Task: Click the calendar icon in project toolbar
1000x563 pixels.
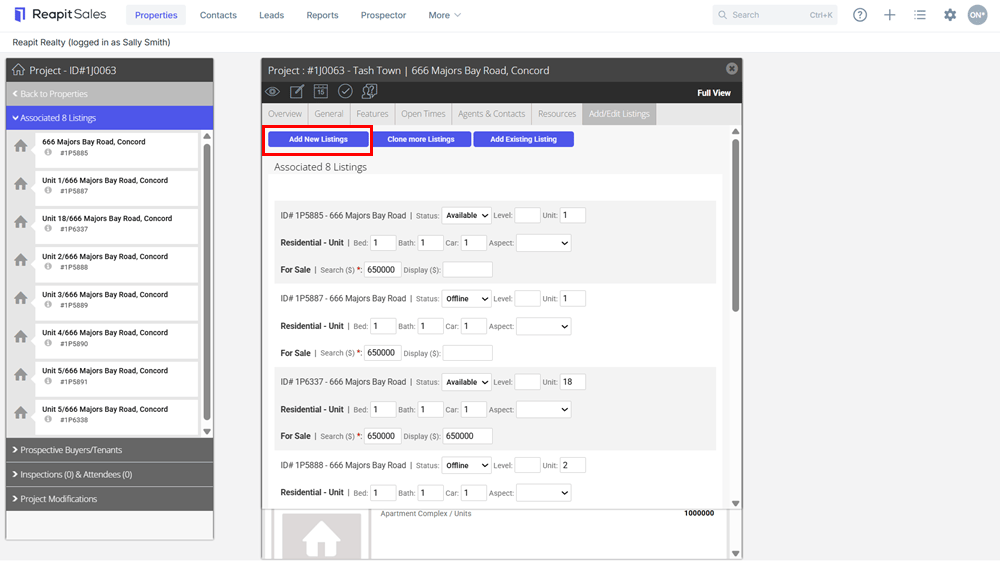Action: pyautogui.click(x=321, y=92)
